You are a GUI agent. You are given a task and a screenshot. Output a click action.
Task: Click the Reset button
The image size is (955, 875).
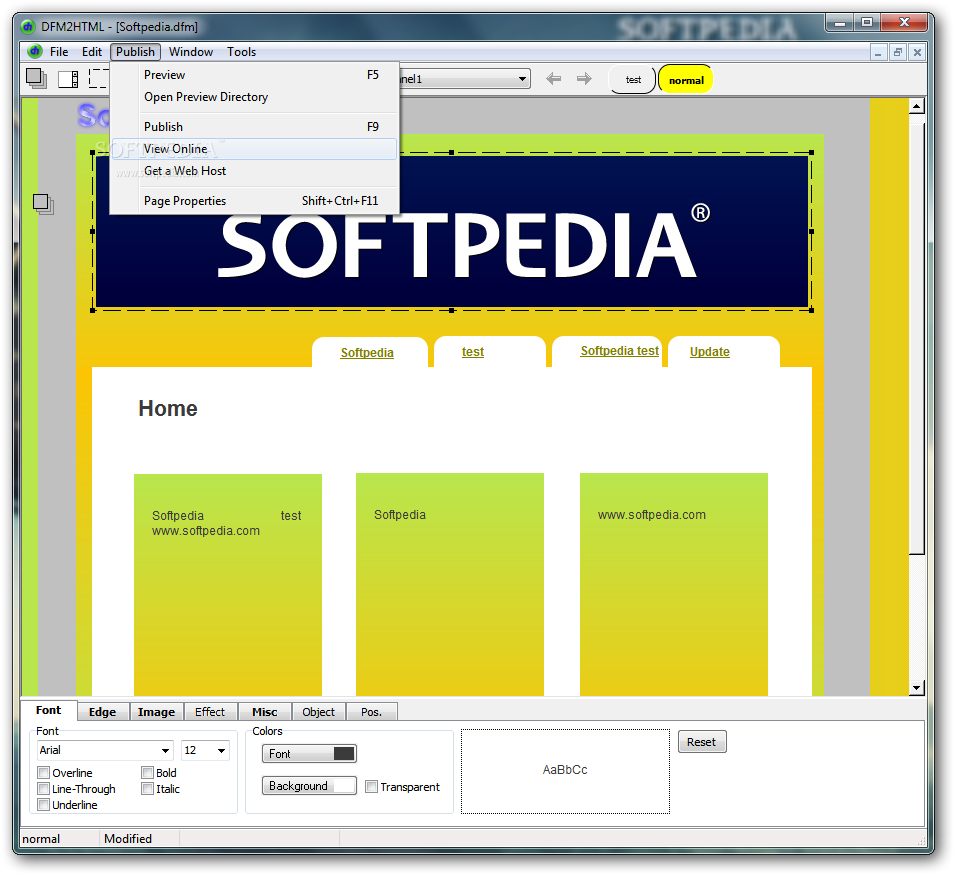(x=702, y=742)
